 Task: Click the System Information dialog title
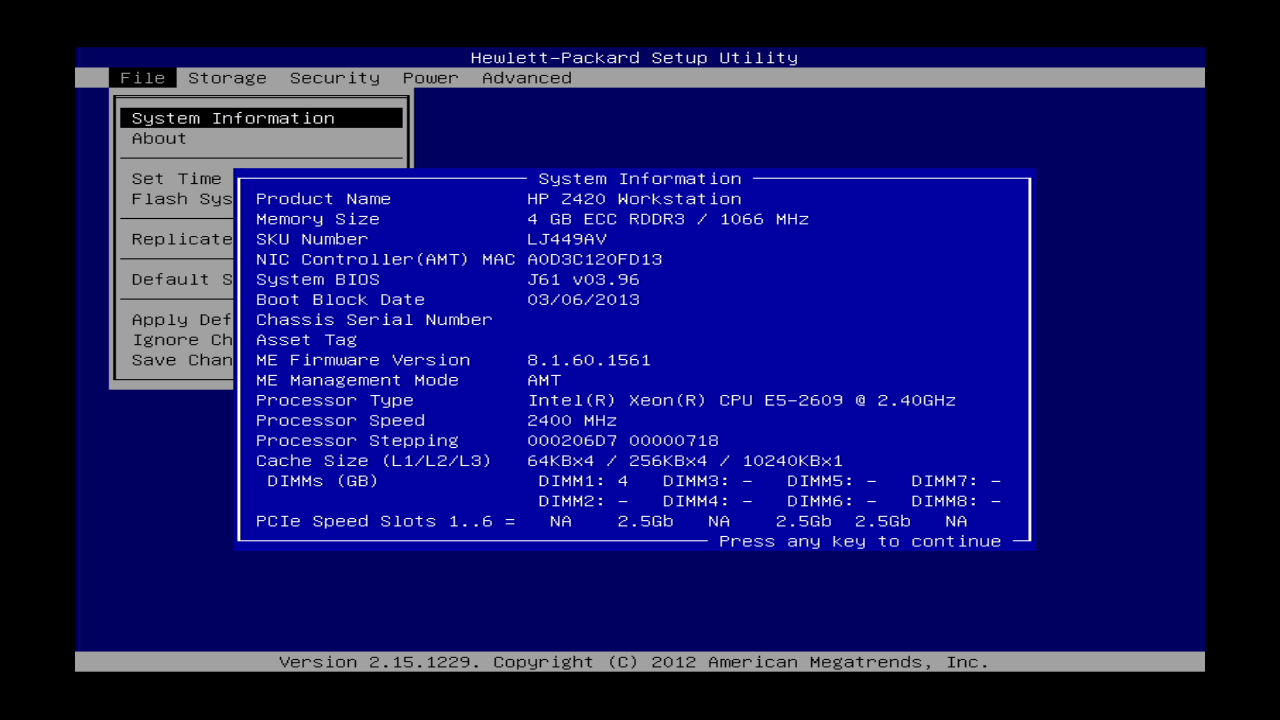click(x=640, y=179)
